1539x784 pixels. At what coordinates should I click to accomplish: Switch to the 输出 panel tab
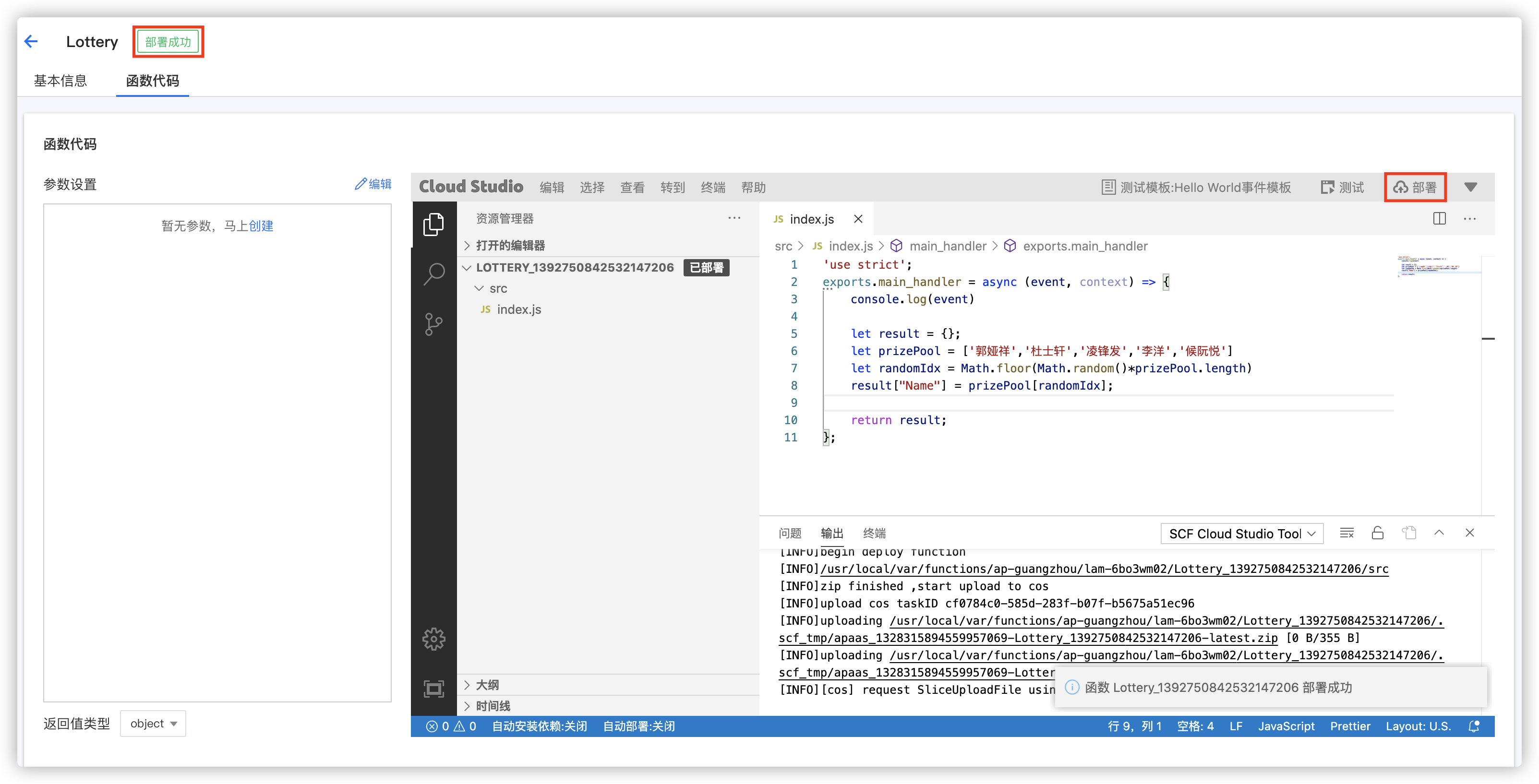(831, 533)
